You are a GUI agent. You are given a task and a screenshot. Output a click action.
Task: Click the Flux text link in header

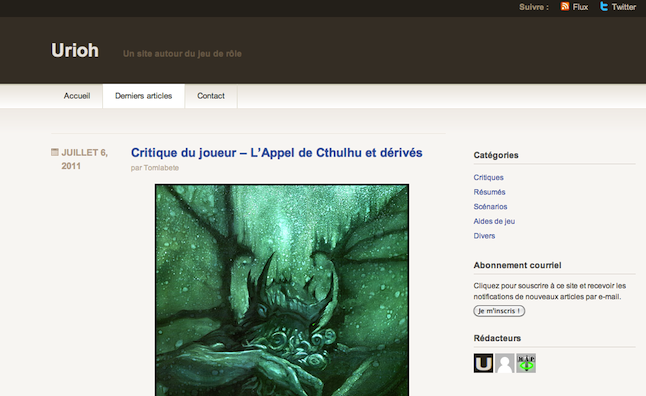pyautogui.click(x=580, y=7)
